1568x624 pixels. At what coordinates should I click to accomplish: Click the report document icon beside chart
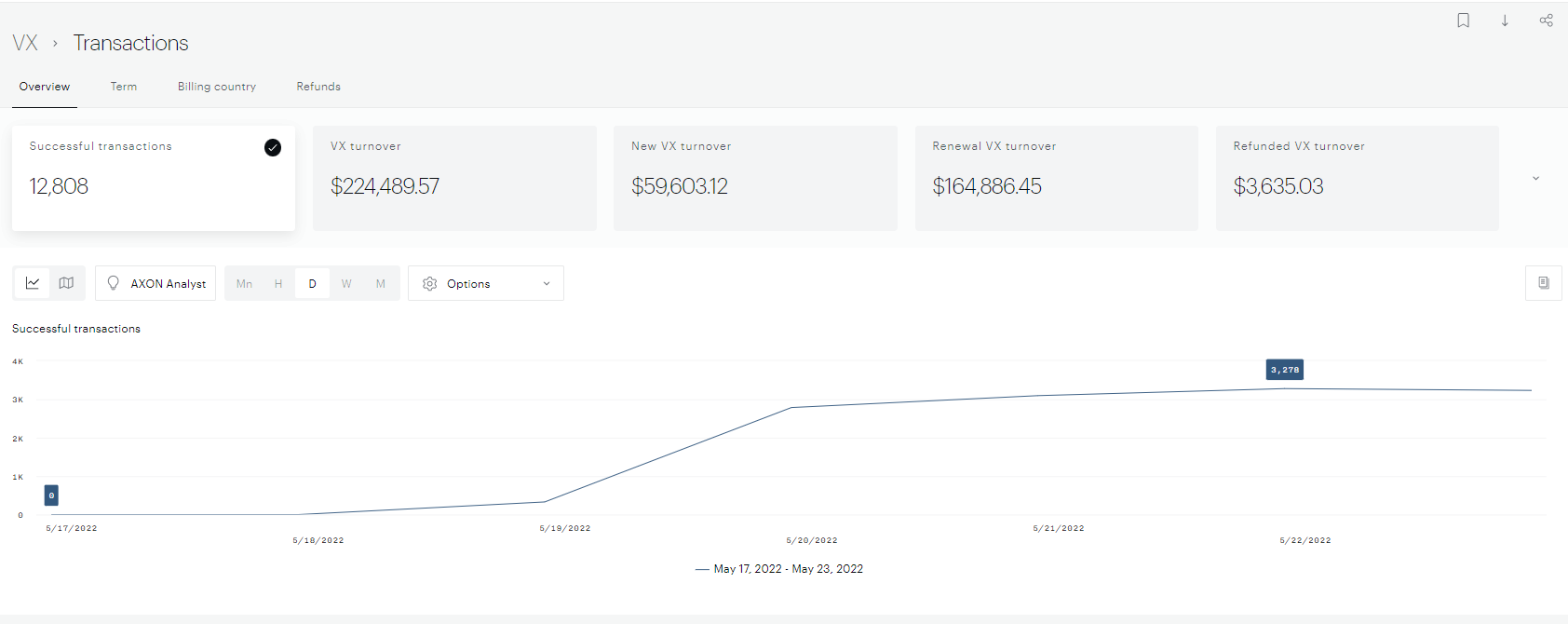[x=1543, y=283]
